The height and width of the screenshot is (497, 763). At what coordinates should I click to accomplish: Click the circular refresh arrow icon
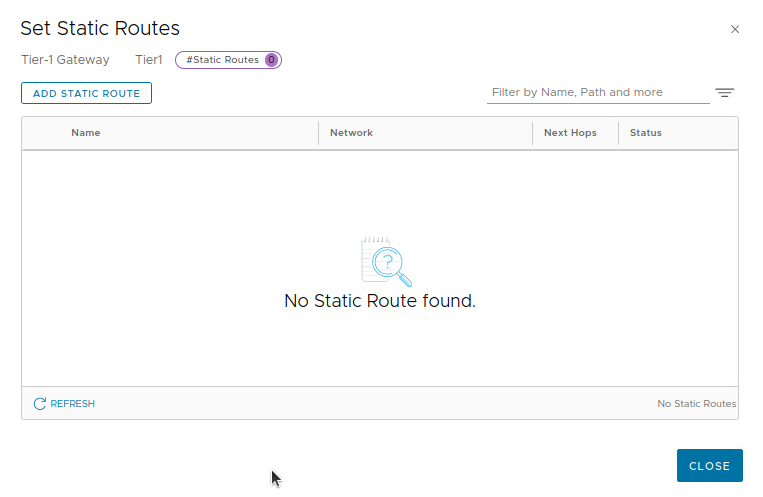[x=40, y=404]
